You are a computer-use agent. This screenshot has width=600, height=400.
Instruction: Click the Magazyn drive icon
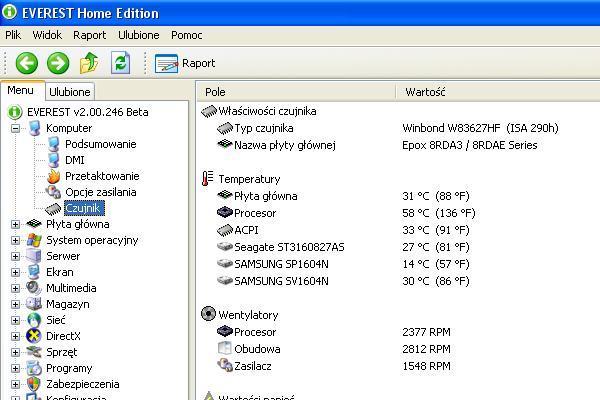(x=34, y=304)
